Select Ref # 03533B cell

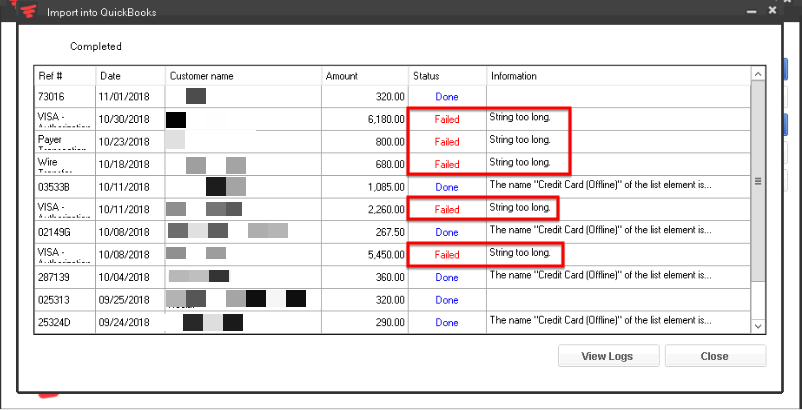(x=65, y=187)
